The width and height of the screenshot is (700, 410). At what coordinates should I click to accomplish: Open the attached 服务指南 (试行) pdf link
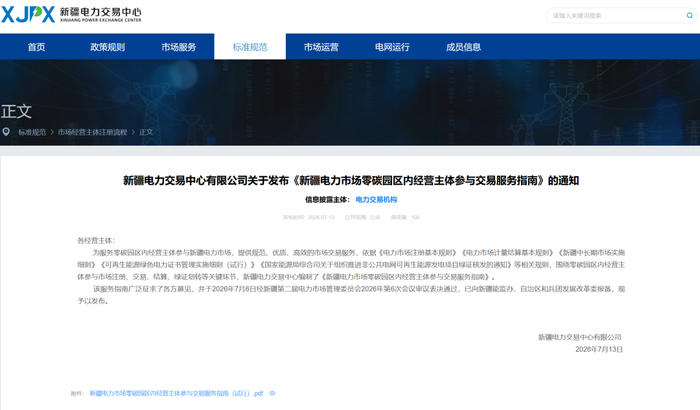[x=176, y=393]
